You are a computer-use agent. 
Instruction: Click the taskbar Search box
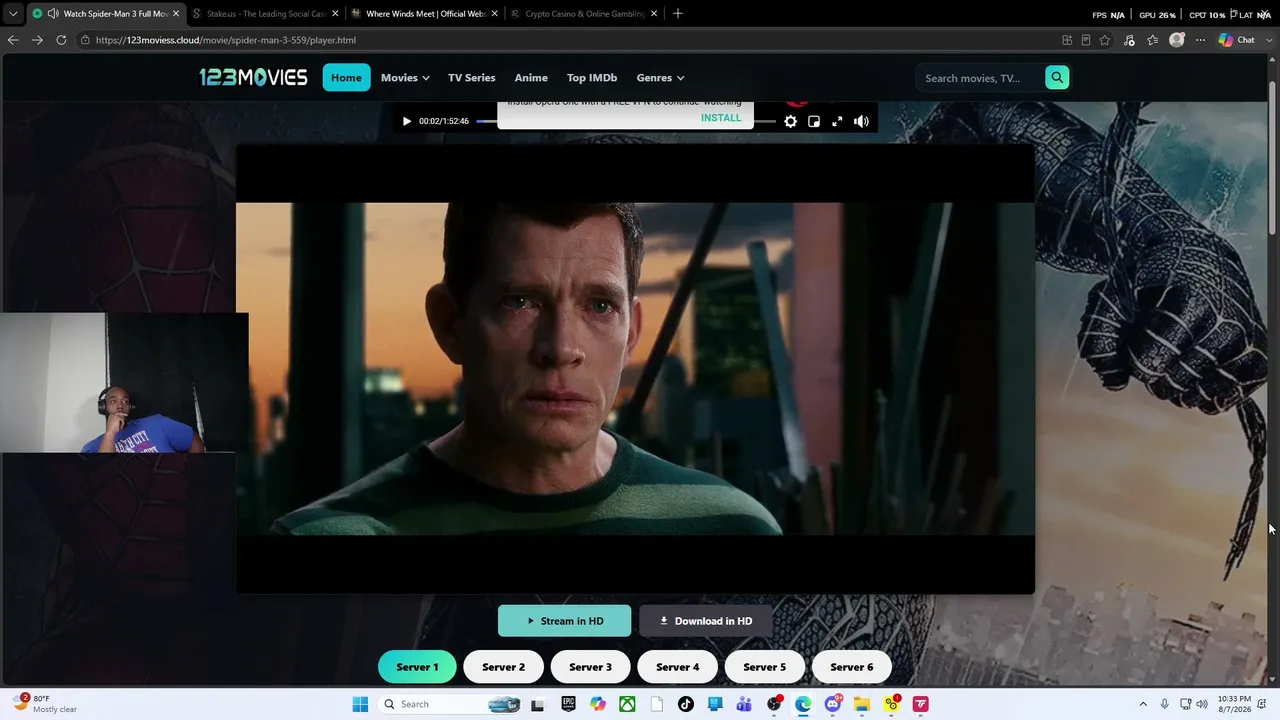point(450,704)
